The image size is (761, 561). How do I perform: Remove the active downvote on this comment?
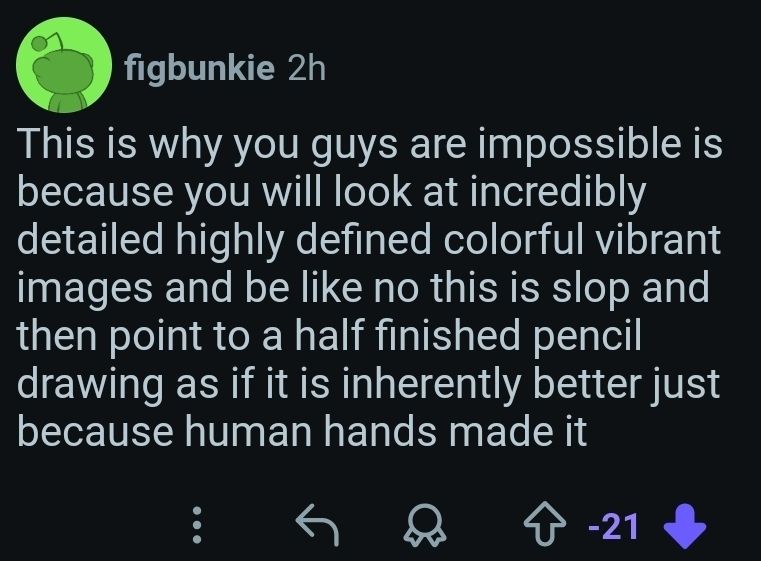(x=685, y=524)
